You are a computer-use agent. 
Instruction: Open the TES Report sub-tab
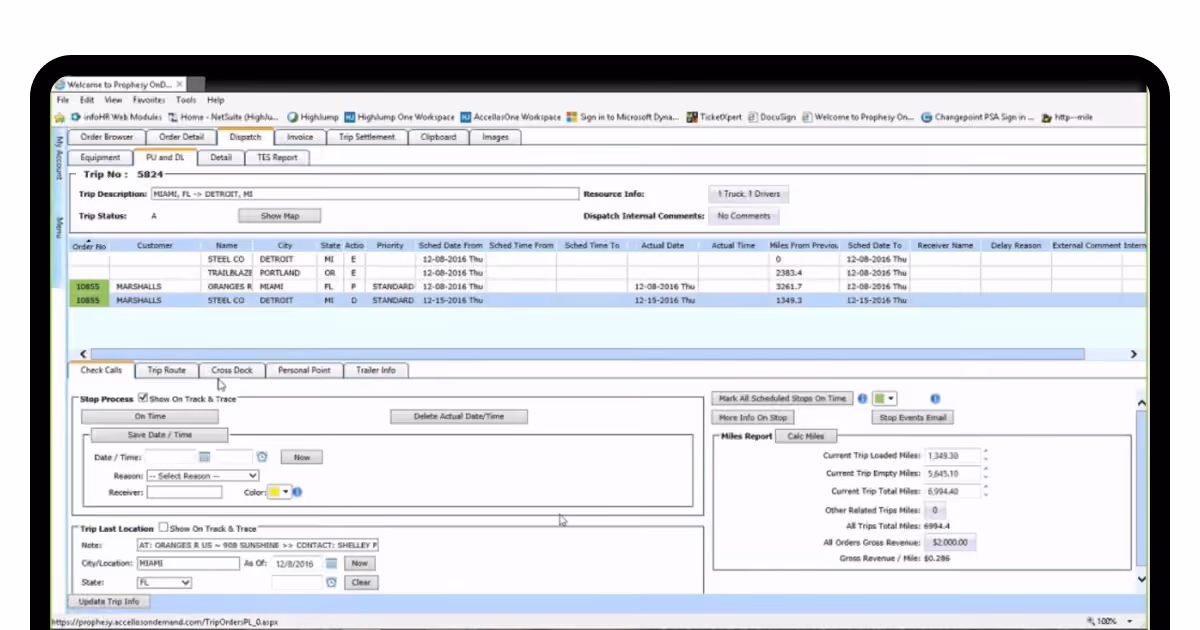pyautogui.click(x=277, y=157)
